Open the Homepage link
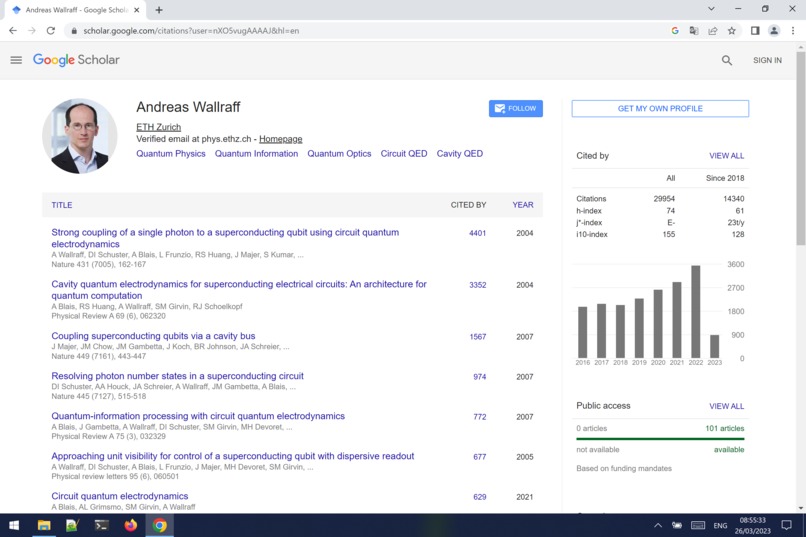Screen dimensions: 806x537 [x=281, y=139]
